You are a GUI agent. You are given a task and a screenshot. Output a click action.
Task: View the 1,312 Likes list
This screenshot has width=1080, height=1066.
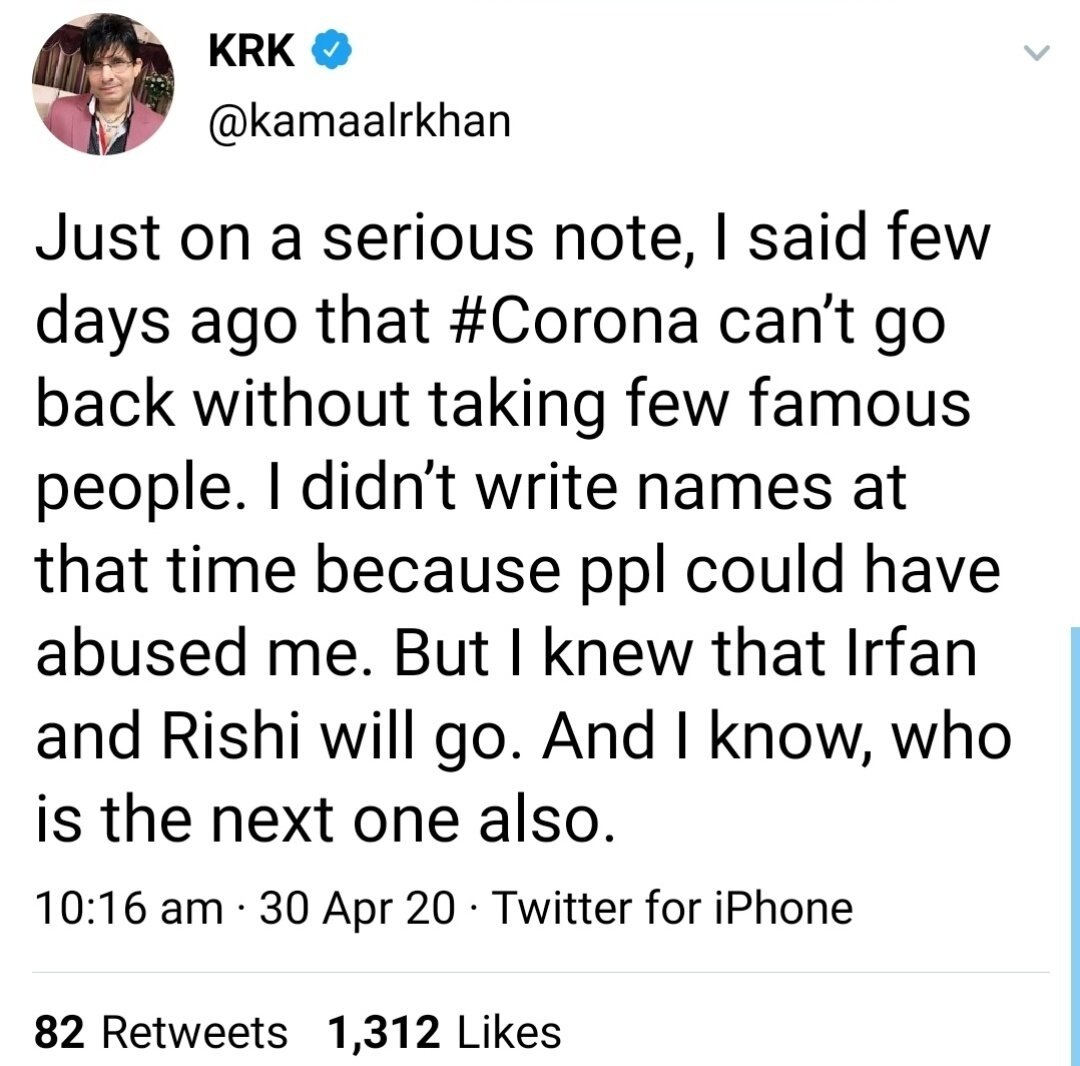444,1031
